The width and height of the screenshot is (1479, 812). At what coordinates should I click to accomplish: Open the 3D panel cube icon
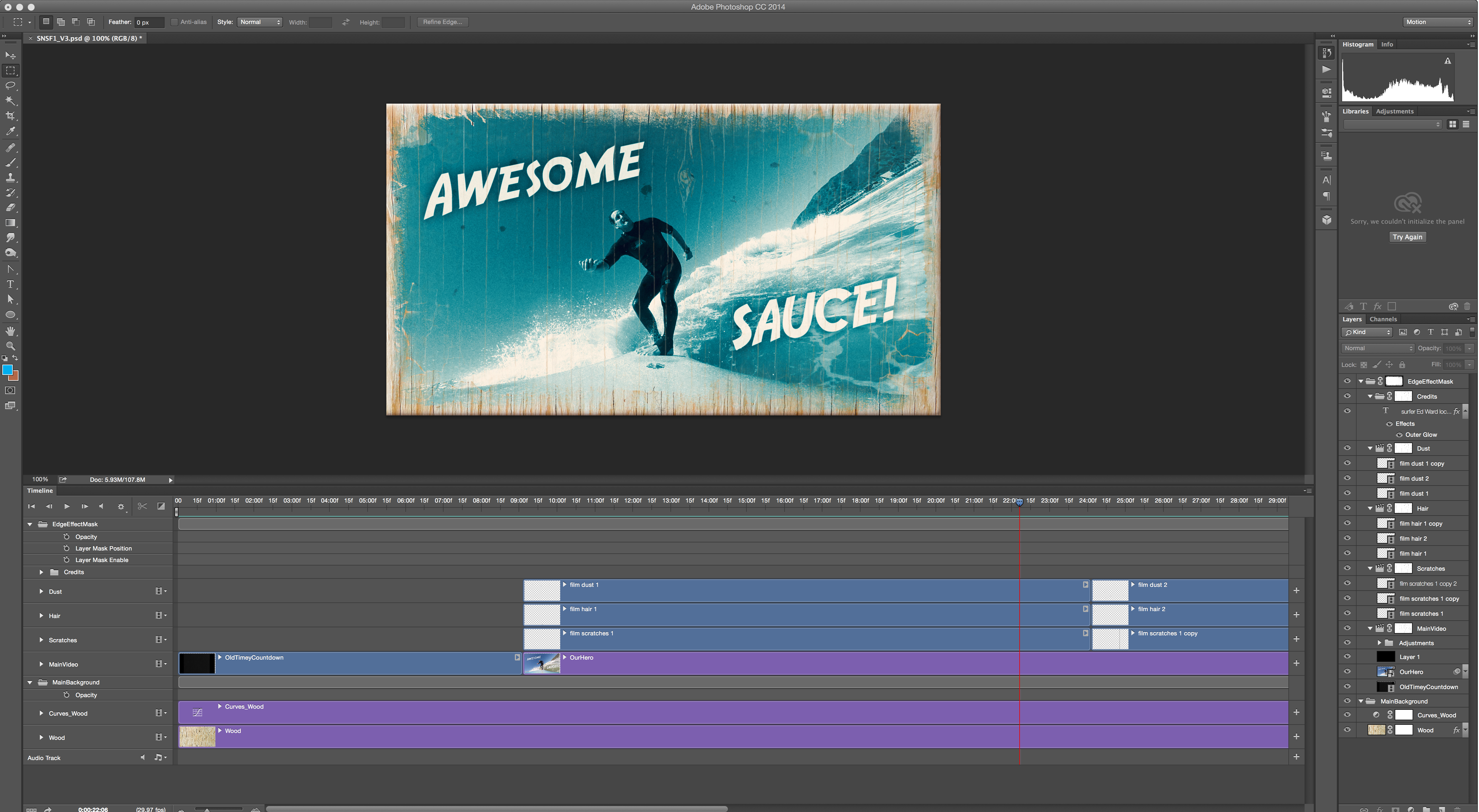point(1326,220)
